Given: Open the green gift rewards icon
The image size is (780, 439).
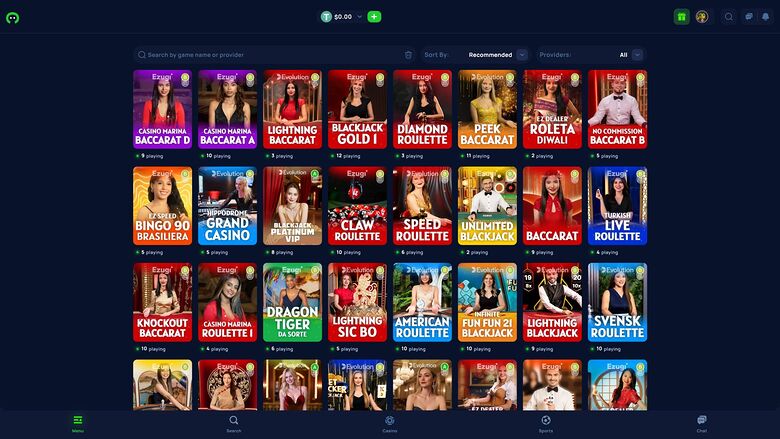Looking at the screenshot, I should pos(682,17).
